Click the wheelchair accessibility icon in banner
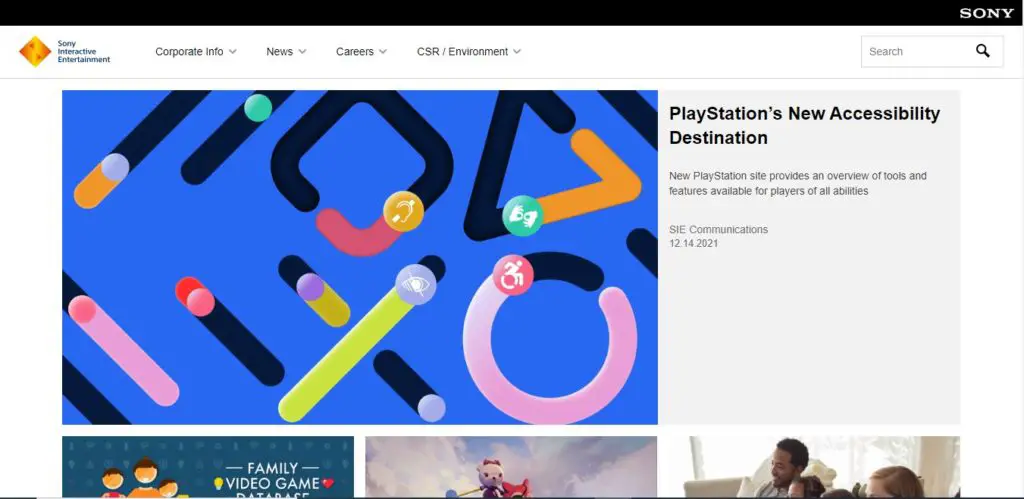1024x499 pixels. [x=513, y=275]
